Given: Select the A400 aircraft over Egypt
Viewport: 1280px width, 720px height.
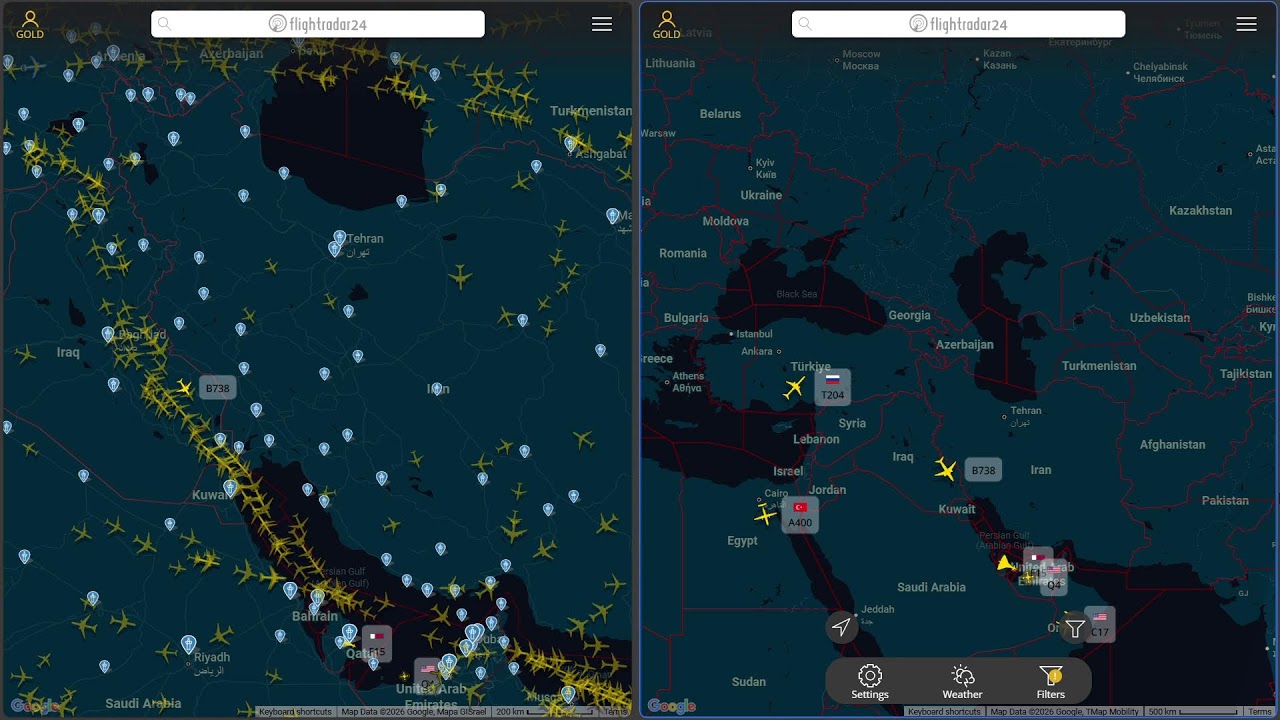Looking at the screenshot, I should 765,515.
